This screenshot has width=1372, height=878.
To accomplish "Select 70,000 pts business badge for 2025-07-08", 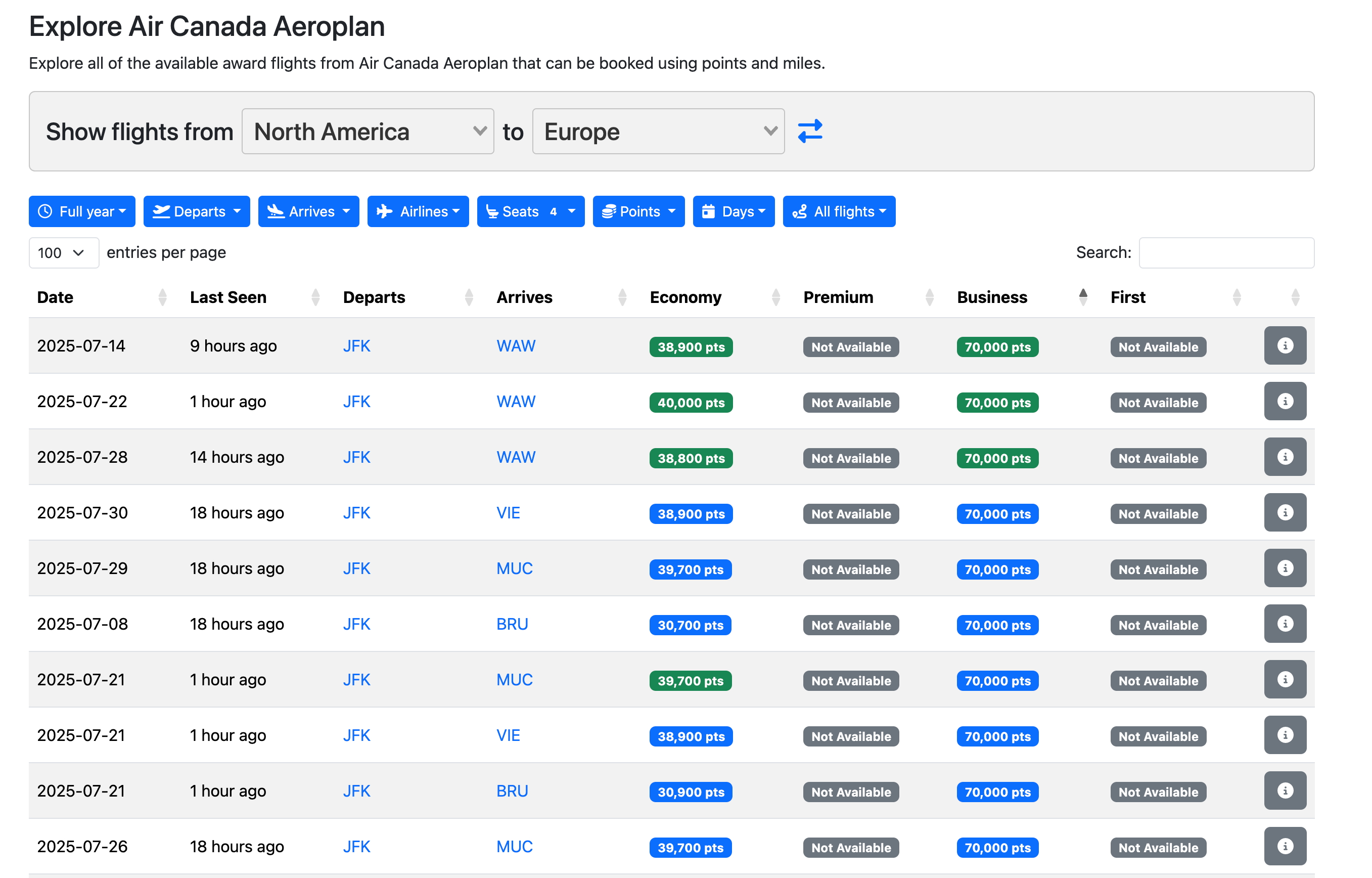I will (x=998, y=625).
